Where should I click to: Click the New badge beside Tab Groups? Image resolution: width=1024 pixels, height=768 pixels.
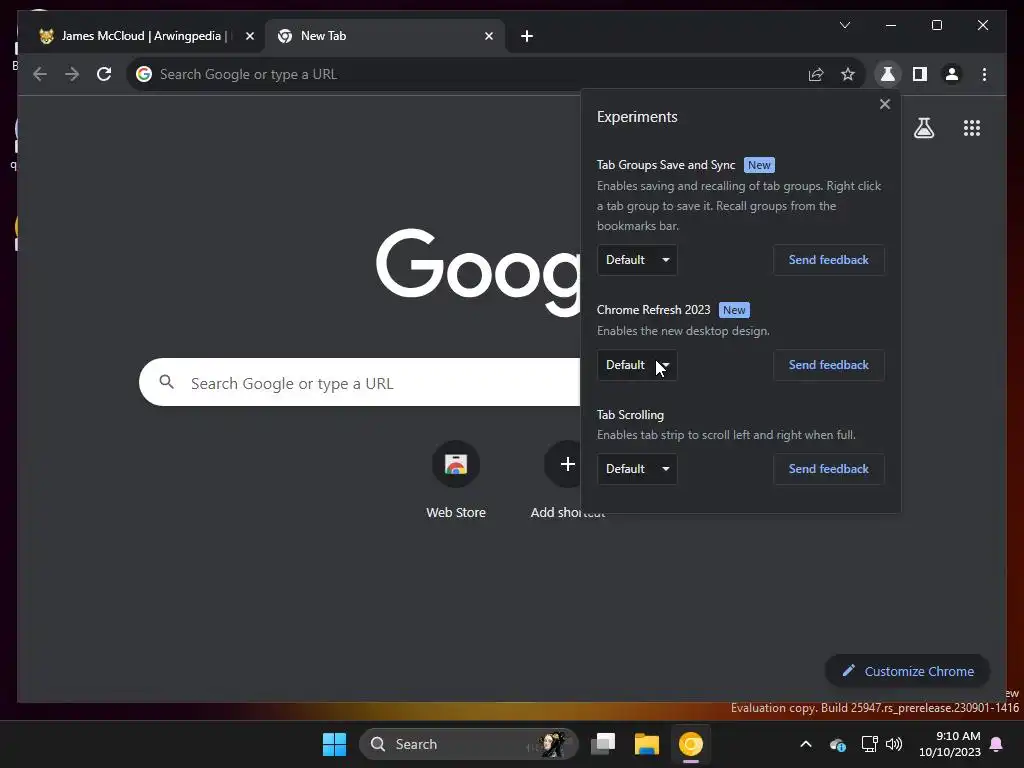tap(759, 165)
